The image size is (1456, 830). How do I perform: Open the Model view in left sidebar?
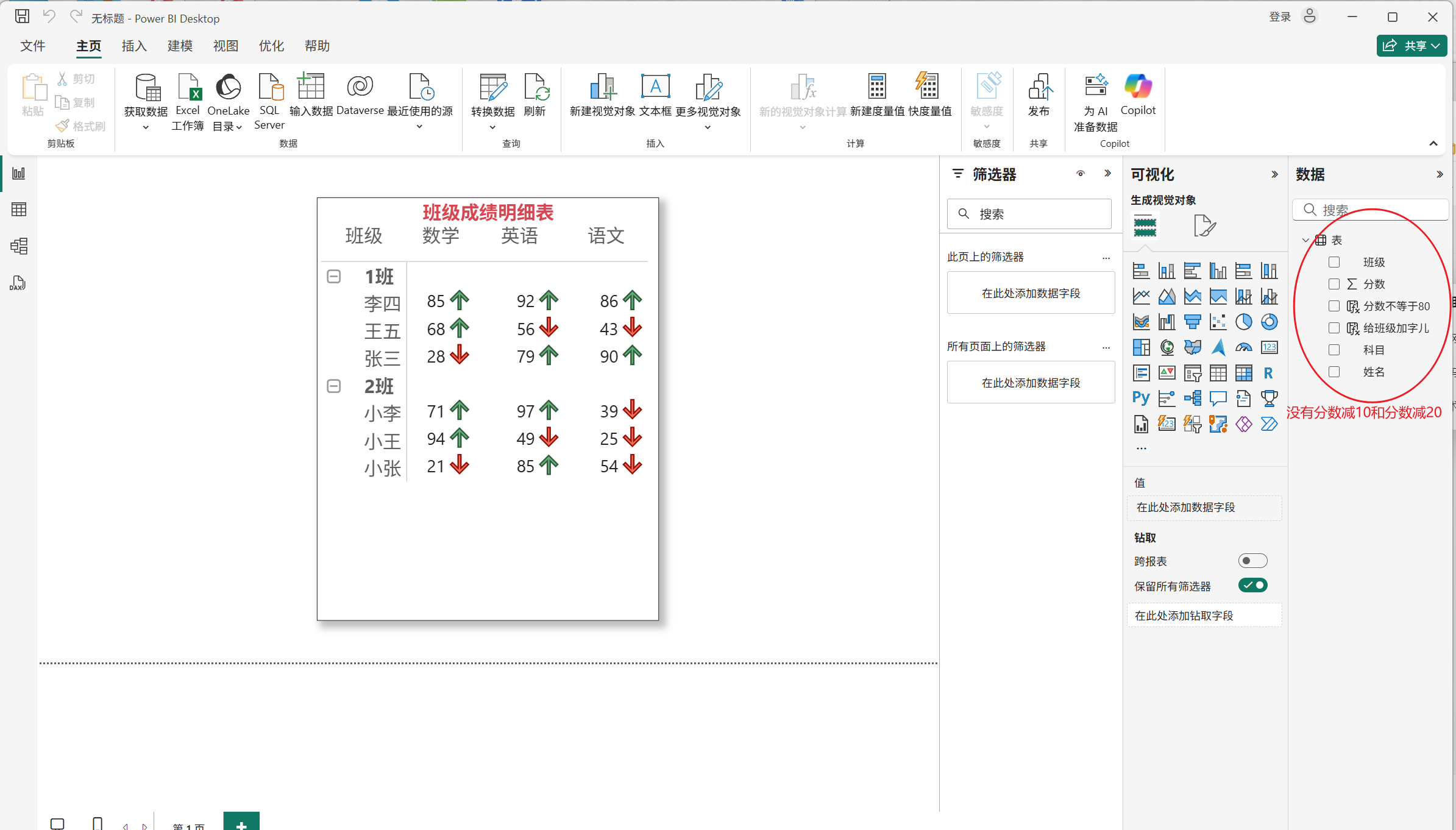click(19, 246)
